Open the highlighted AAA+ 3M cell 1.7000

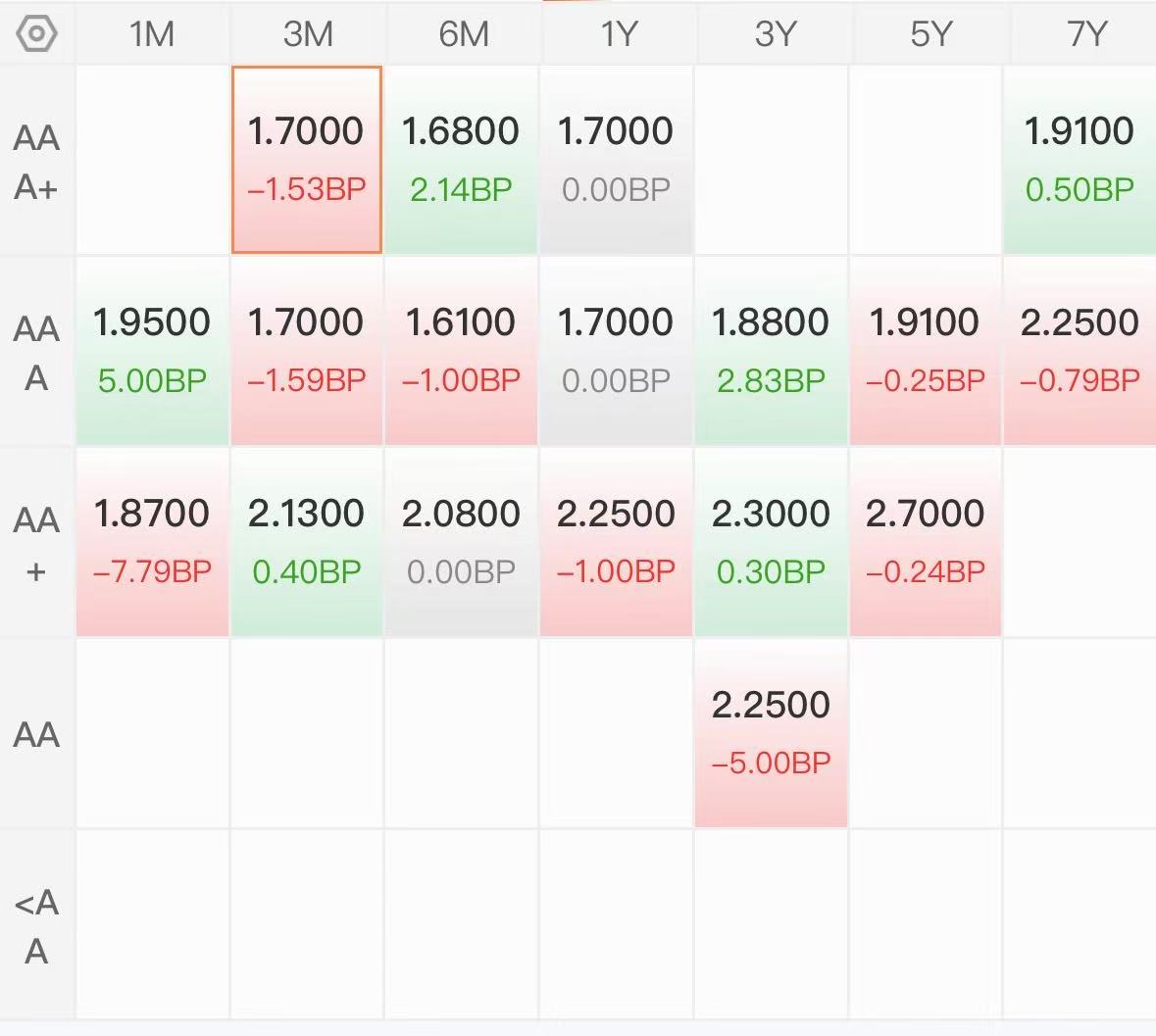307,160
